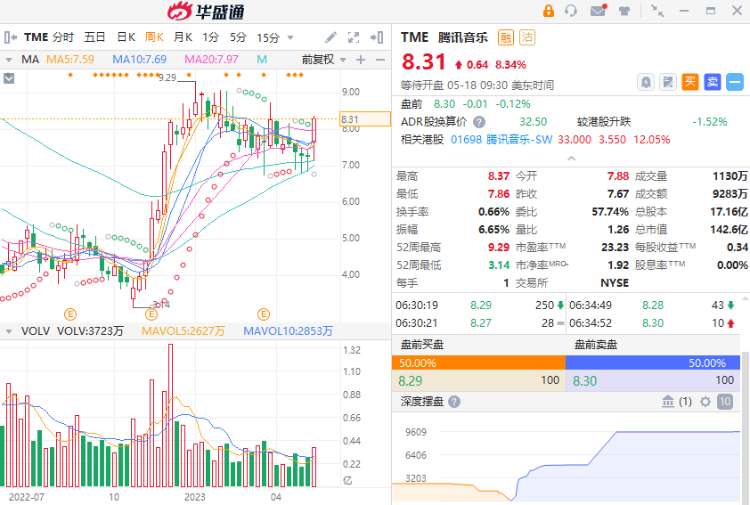
Task: Click the 06:34:52 trade tick row
Action: pos(653,323)
